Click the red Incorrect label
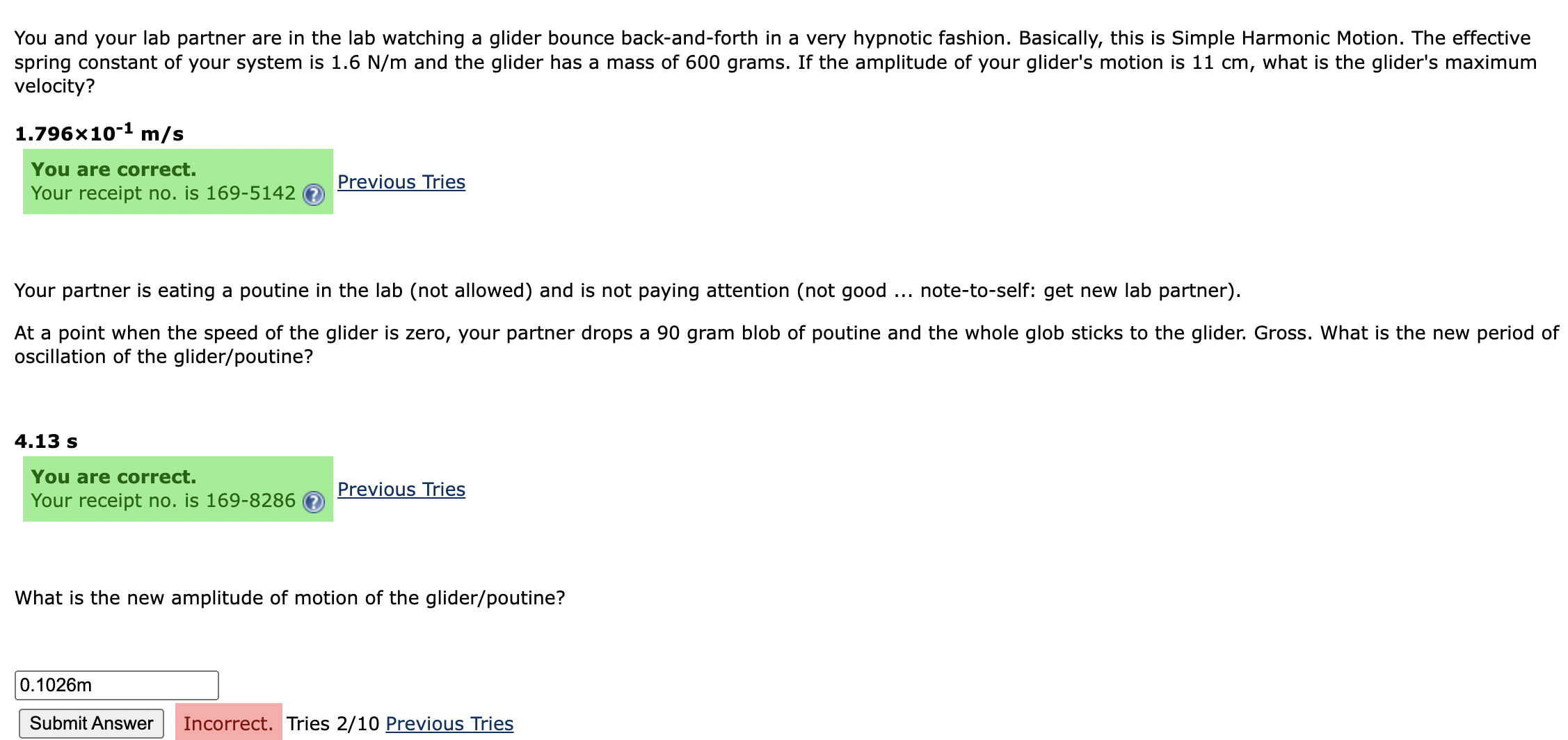Screen dimensions: 1568x740 coord(227,723)
